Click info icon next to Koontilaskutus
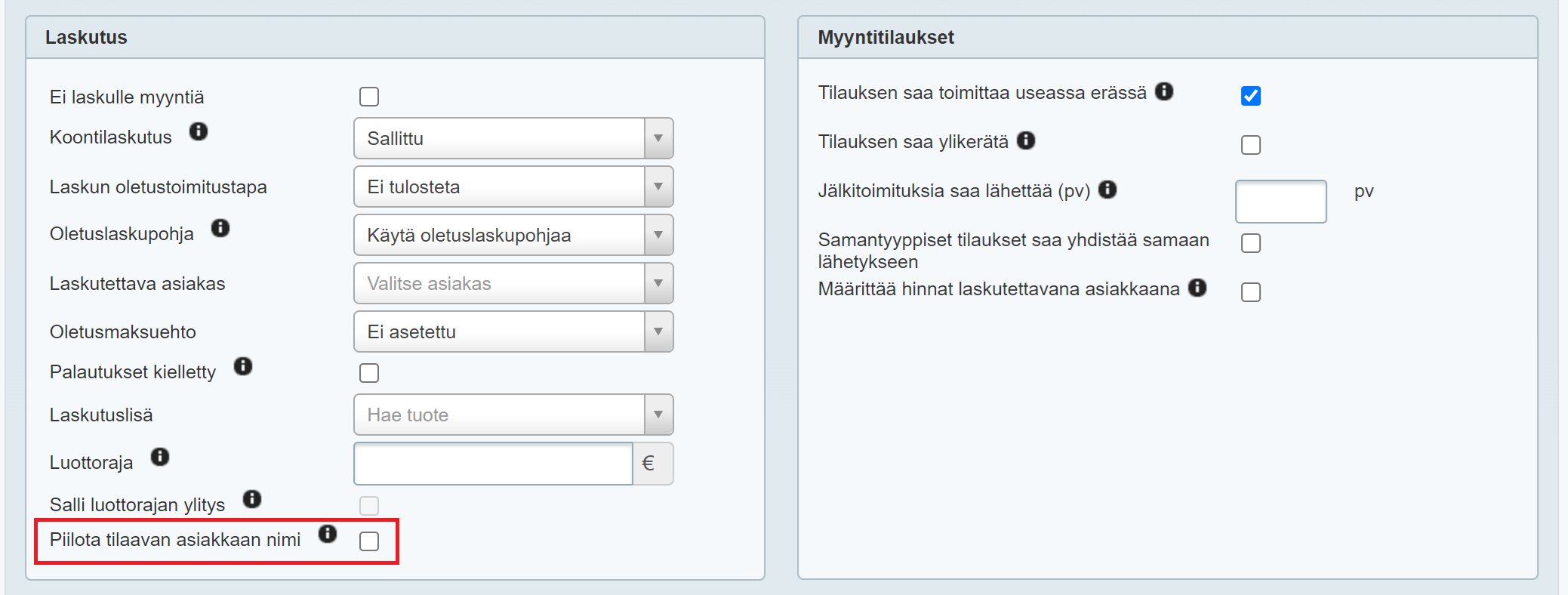Image resolution: width=1568 pixels, height=595 pixels. tap(199, 131)
